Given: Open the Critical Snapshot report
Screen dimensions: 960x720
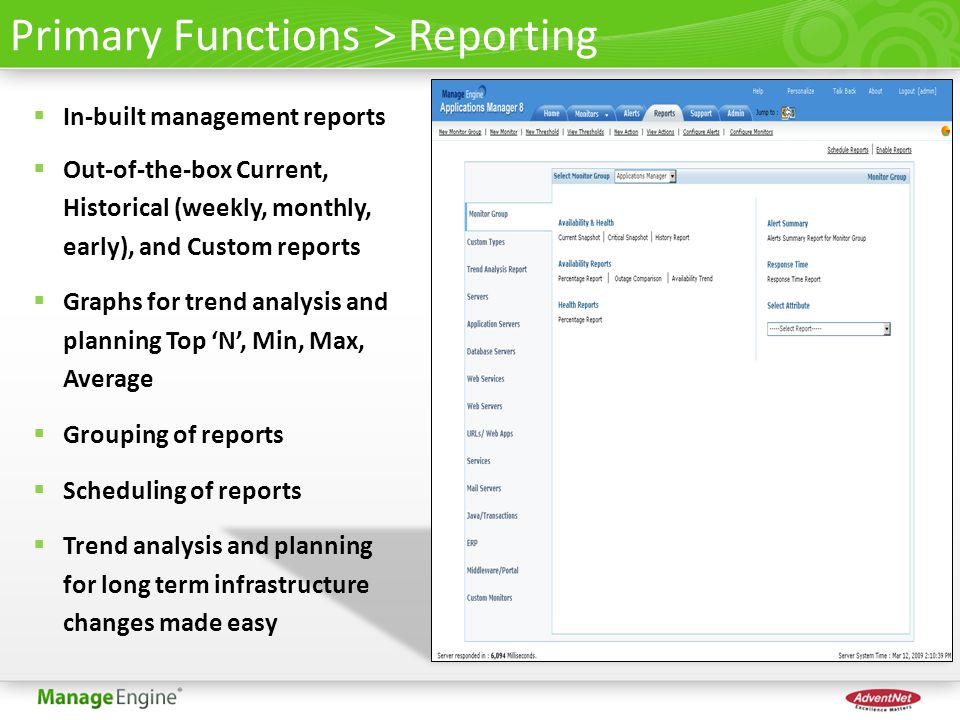Looking at the screenshot, I should click(x=628, y=238).
